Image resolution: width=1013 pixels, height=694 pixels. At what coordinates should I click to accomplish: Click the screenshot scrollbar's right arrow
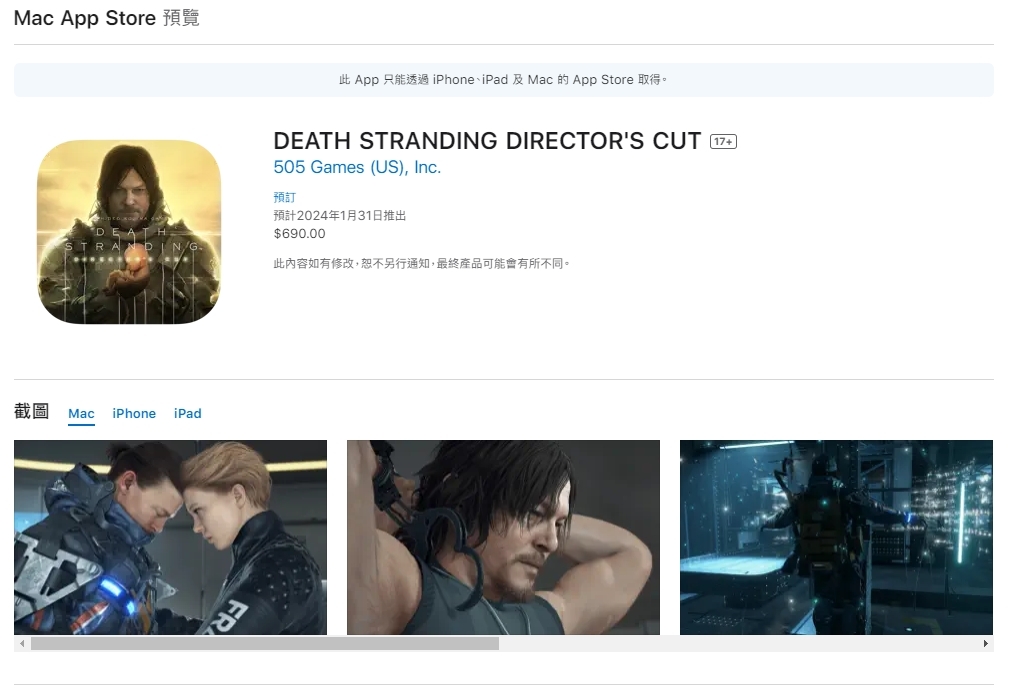[985, 644]
